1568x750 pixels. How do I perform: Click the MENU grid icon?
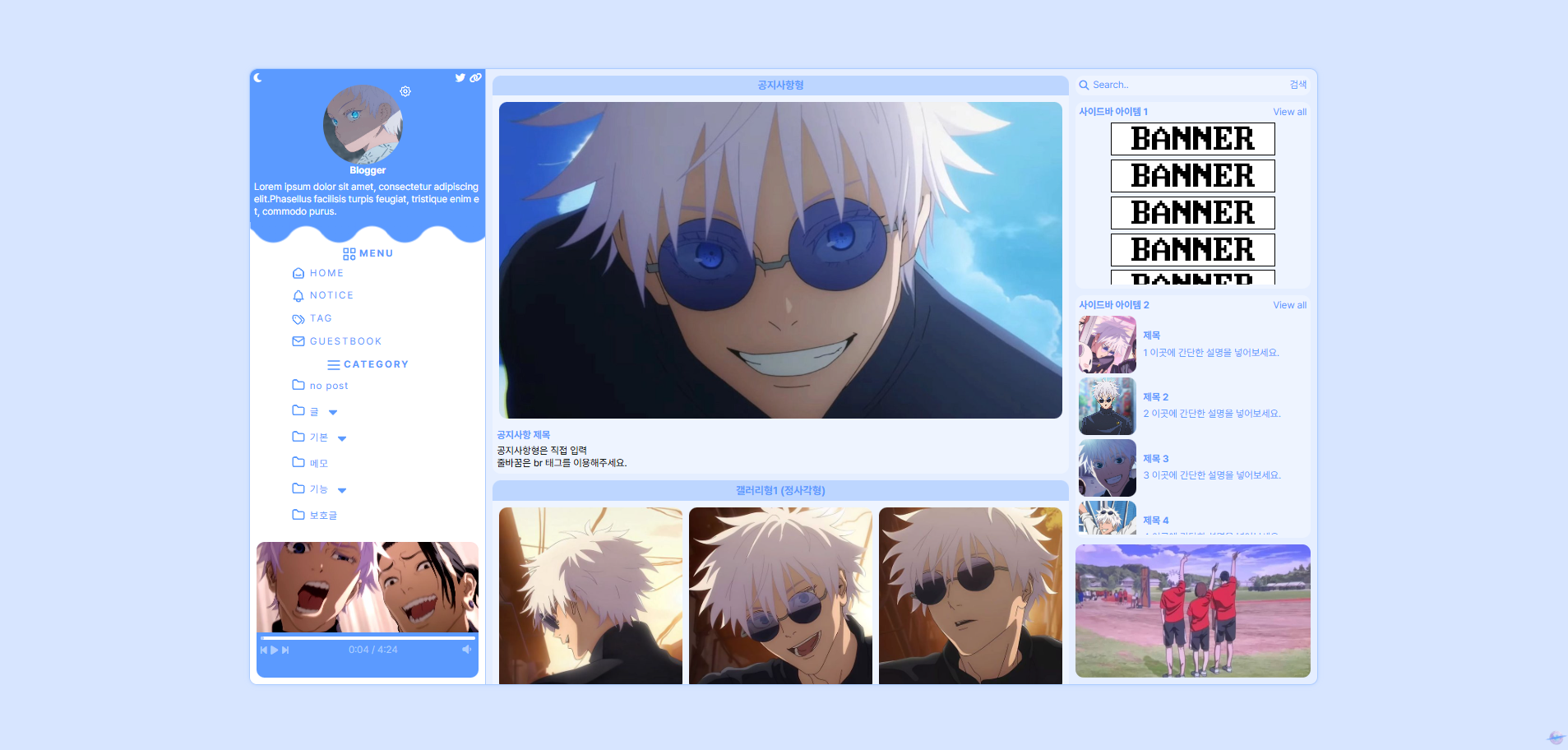pyautogui.click(x=349, y=254)
